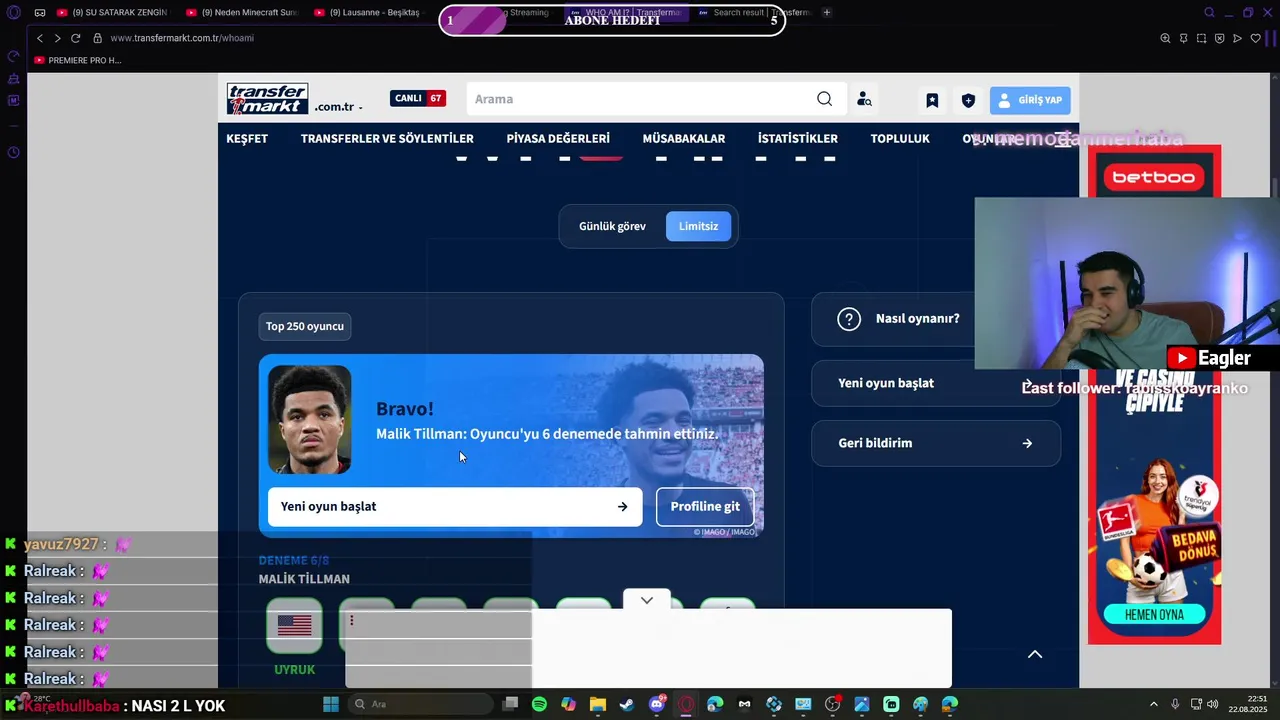Click Malik Tillman's portrait thumbnail
The height and width of the screenshot is (720, 1280).
coord(310,419)
